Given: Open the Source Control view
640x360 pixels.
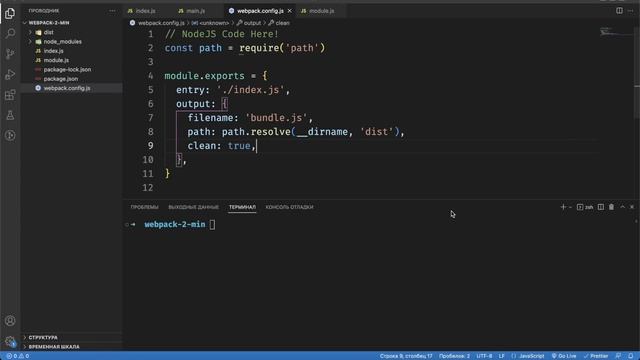Looking at the screenshot, I should 10,54.
